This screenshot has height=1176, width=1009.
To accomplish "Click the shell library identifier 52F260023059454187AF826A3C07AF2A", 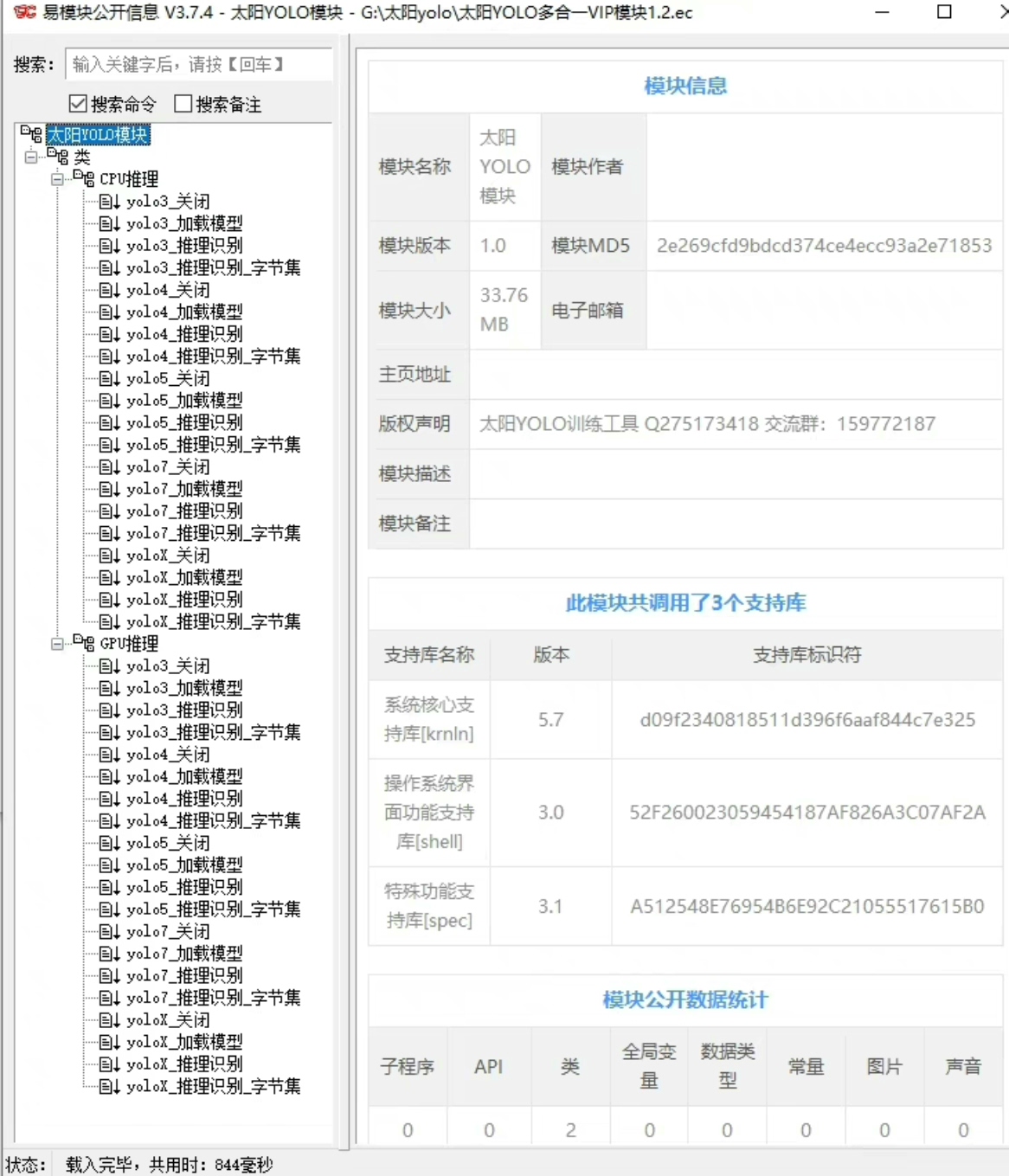I will (x=807, y=813).
